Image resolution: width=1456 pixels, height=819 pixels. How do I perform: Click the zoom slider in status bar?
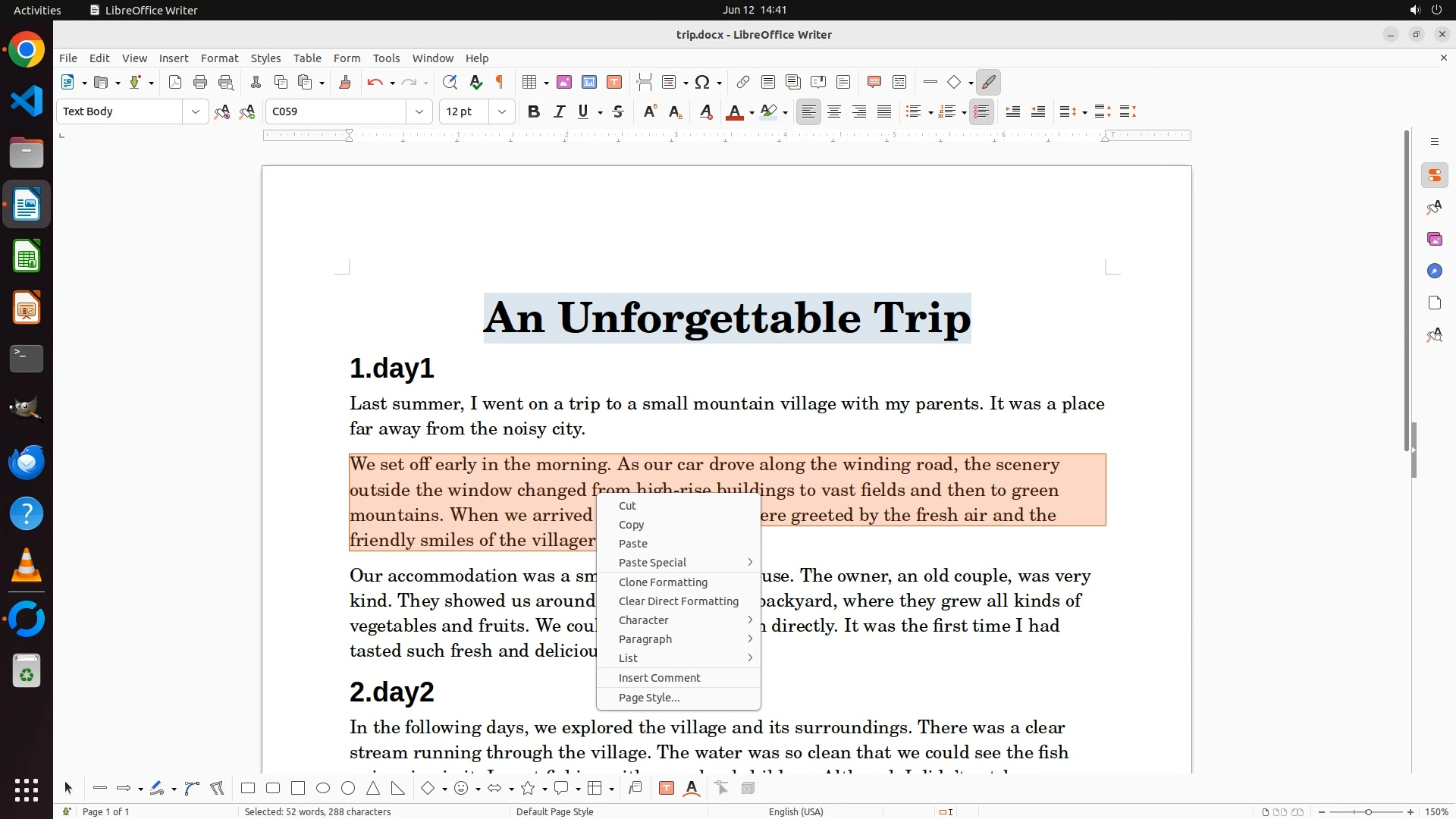coord(1367,812)
